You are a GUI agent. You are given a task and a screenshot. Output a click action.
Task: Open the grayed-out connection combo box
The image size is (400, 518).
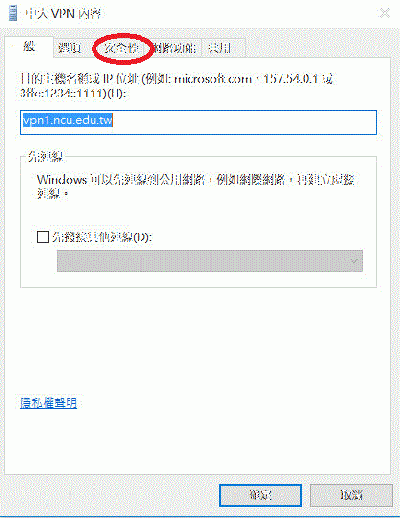click(x=210, y=261)
